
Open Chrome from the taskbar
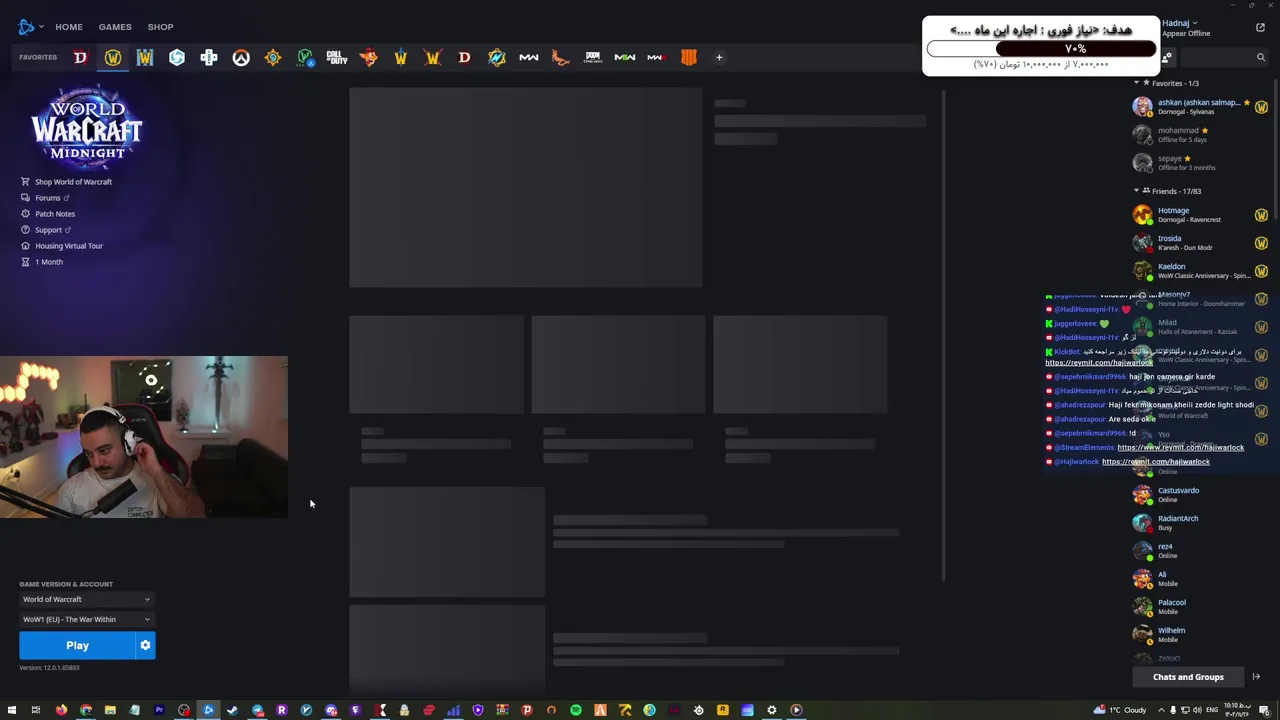click(86, 710)
